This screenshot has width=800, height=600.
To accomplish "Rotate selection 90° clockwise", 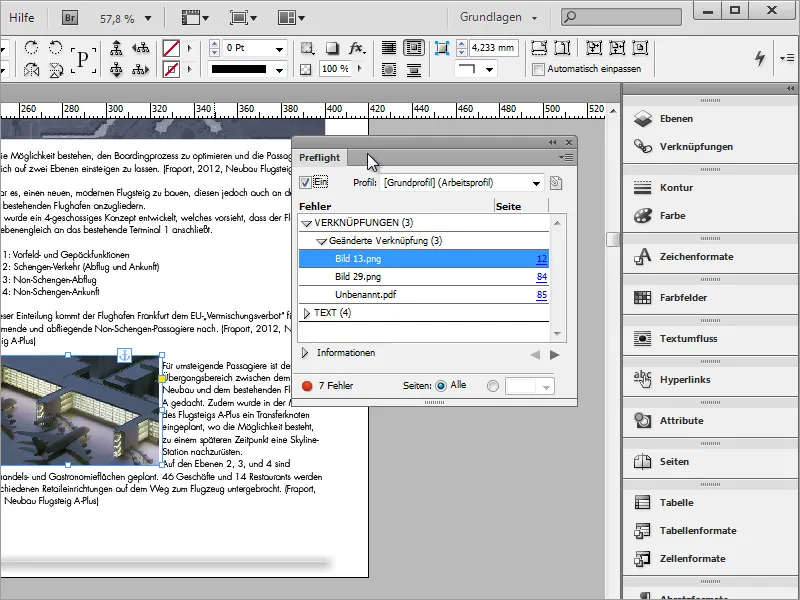I will [x=31, y=48].
